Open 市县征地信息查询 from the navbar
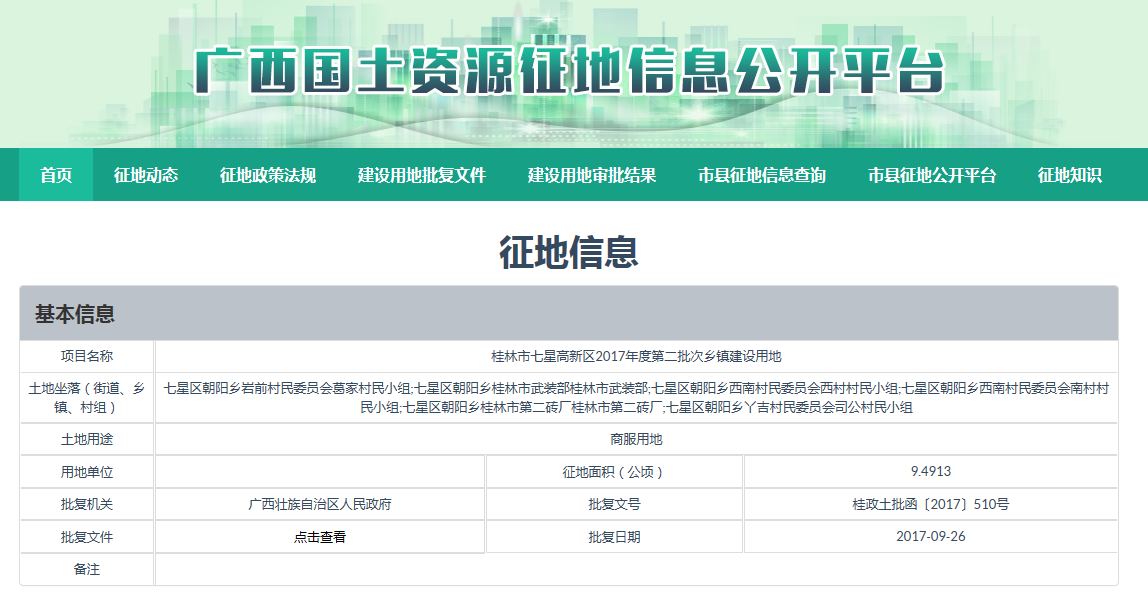Viewport: 1148px width, 604px height. [762, 175]
